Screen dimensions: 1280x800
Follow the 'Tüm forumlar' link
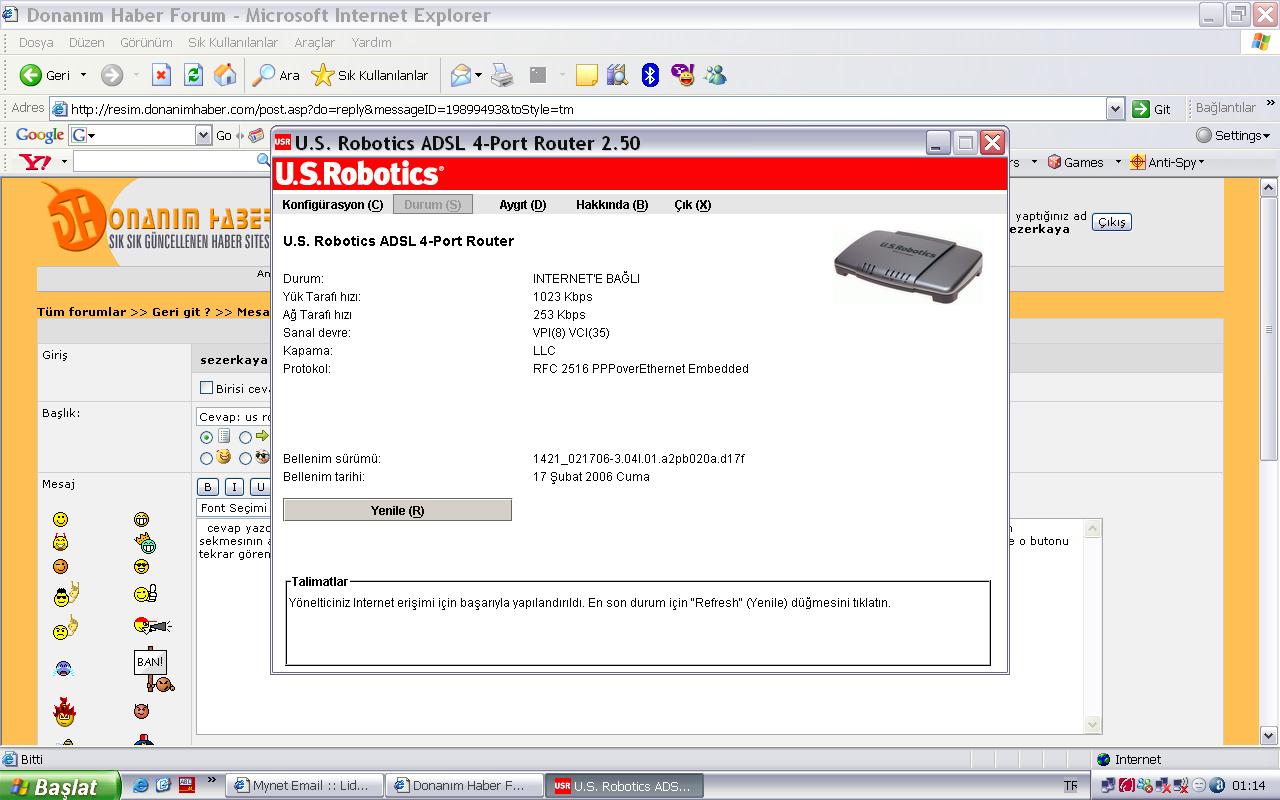coord(82,312)
